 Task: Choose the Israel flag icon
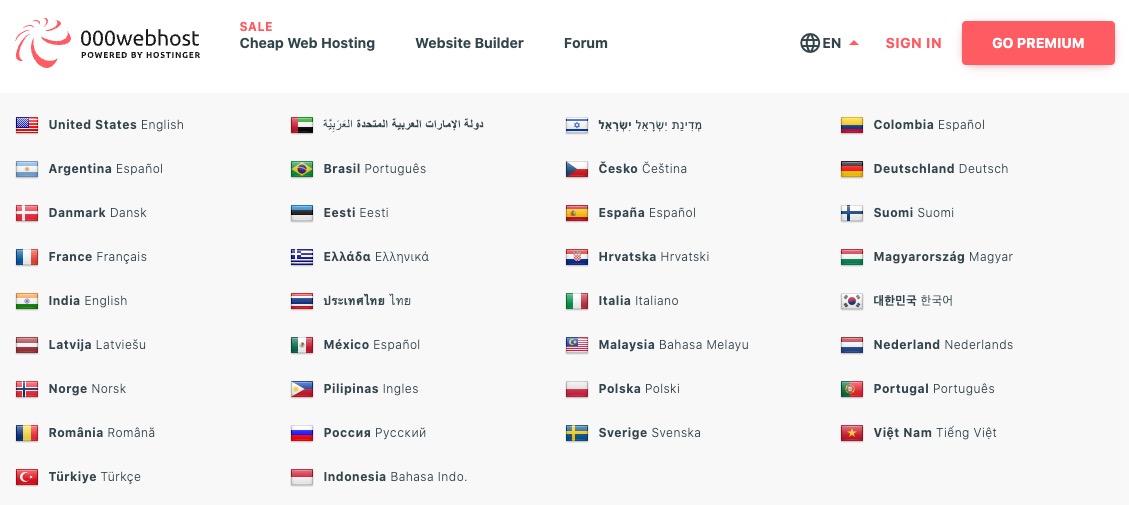[x=577, y=125]
